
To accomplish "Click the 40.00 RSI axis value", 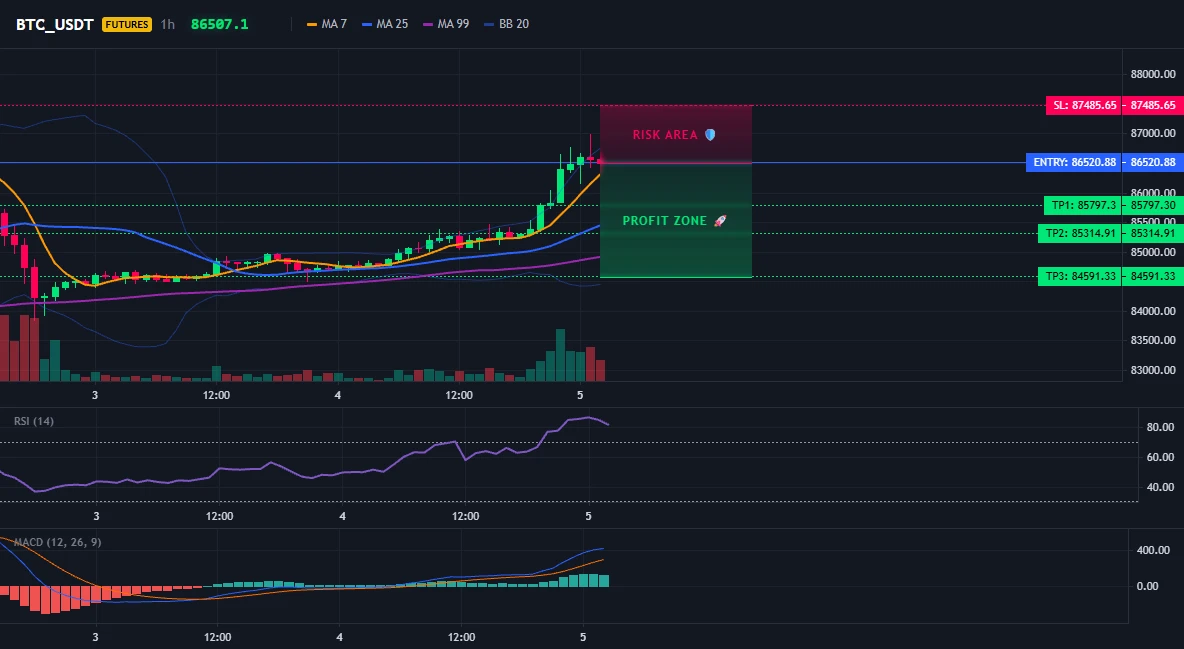I will coord(1160,487).
